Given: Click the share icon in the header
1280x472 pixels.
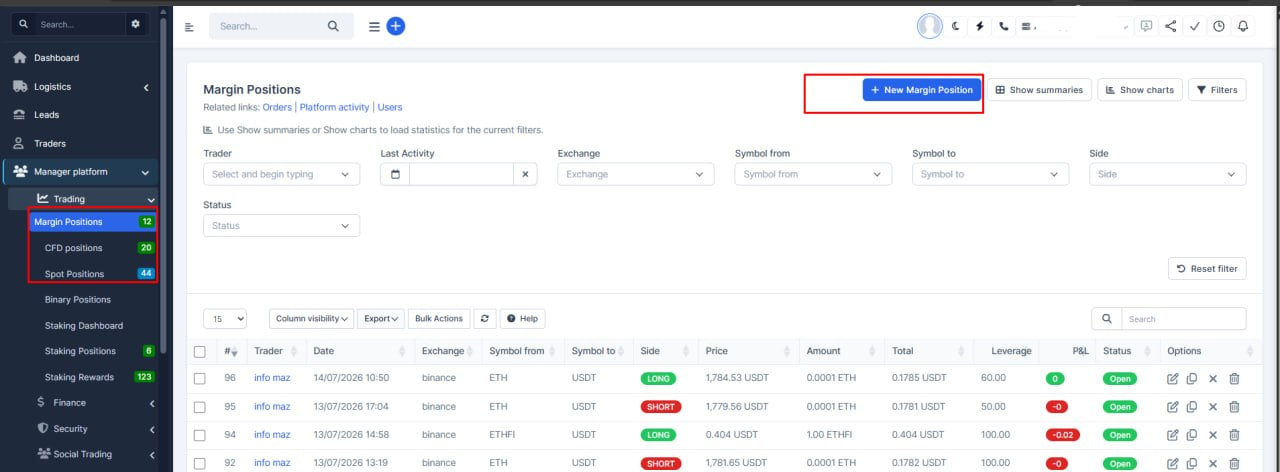Looking at the screenshot, I should [1170, 27].
